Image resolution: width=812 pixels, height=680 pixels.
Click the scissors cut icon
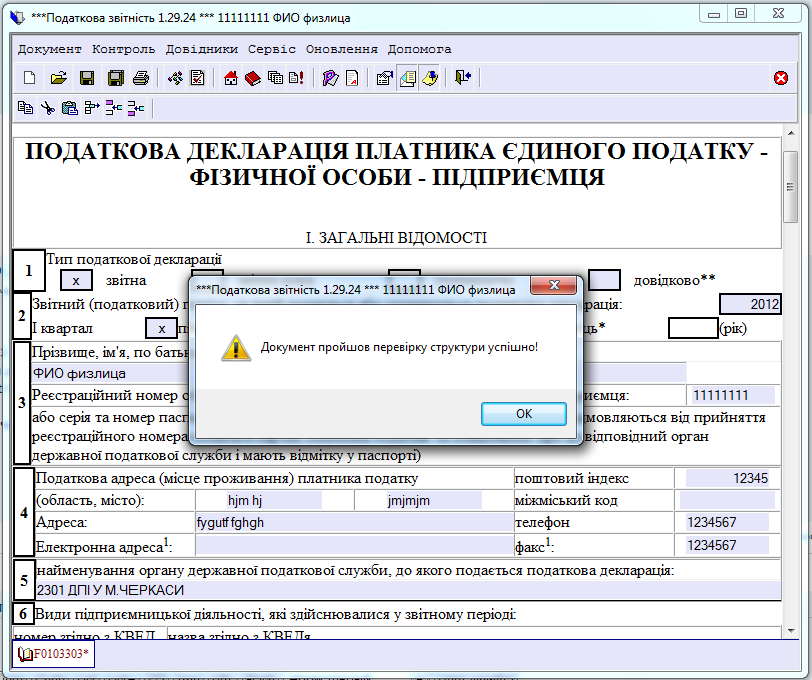[47, 108]
